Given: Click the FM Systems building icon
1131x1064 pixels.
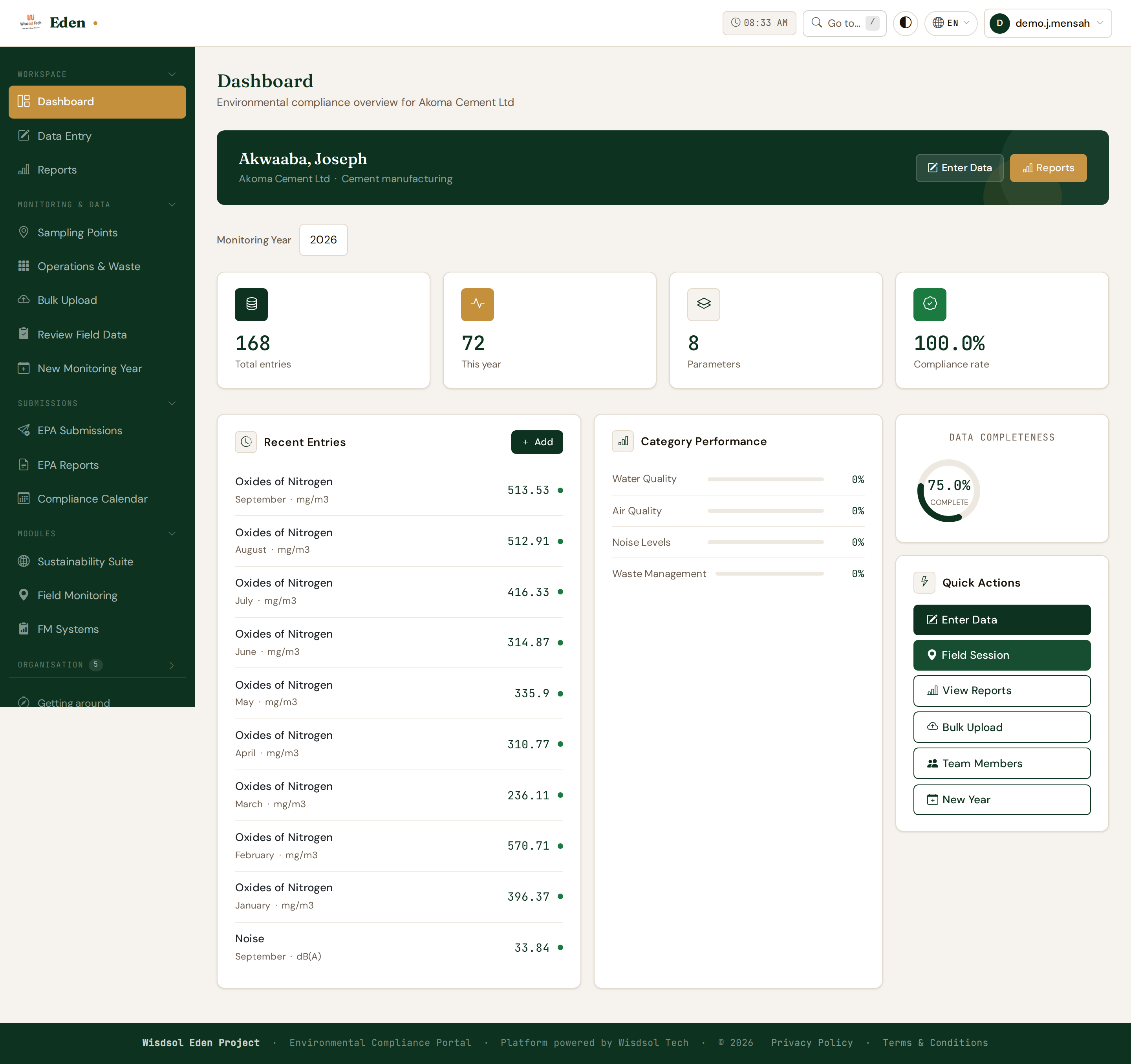Looking at the screenshot, I should click(23, 629).
